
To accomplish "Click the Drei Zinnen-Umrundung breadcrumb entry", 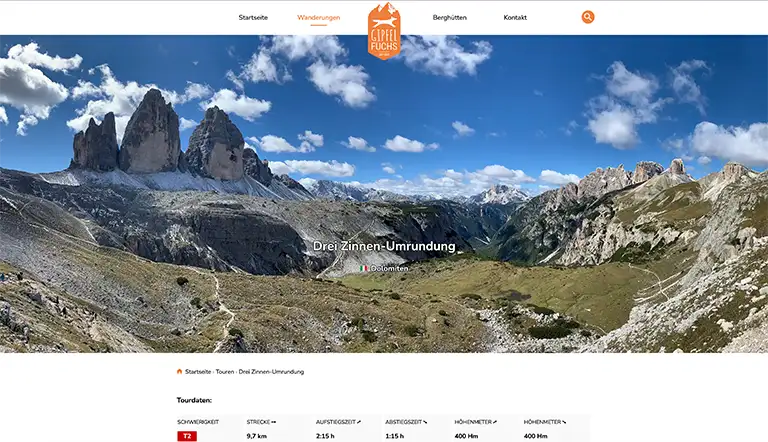I will click(x=271, y=372).
